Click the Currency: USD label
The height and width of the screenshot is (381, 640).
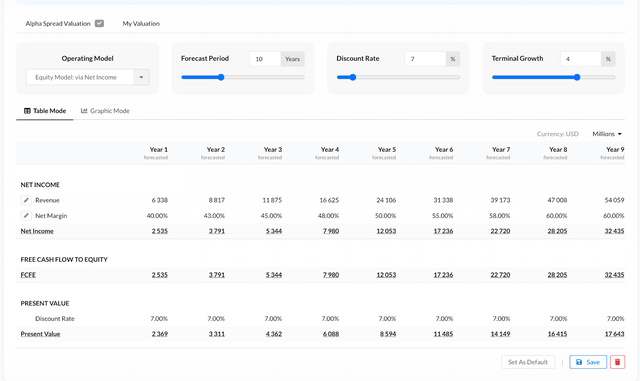point(558,134)
